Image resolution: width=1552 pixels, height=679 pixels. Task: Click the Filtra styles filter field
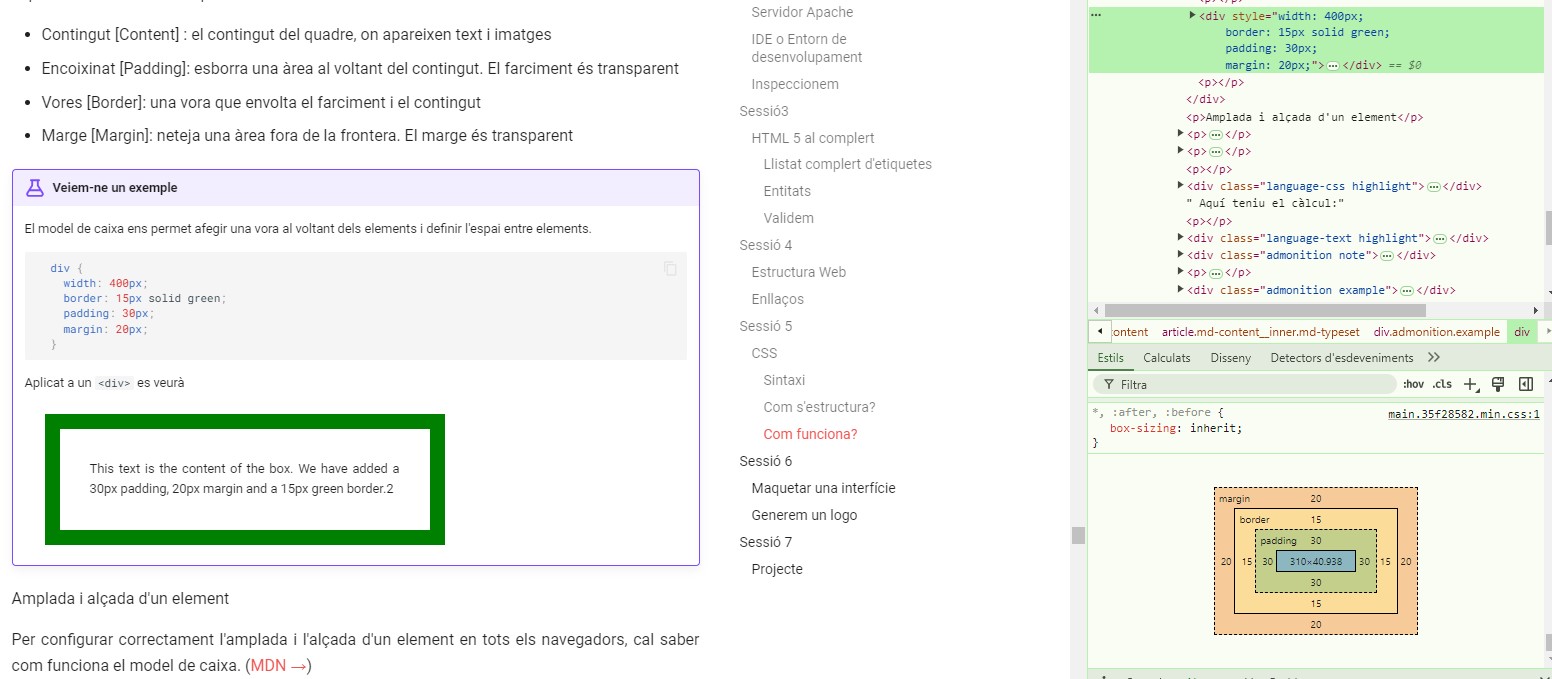tap(1245, 384)
